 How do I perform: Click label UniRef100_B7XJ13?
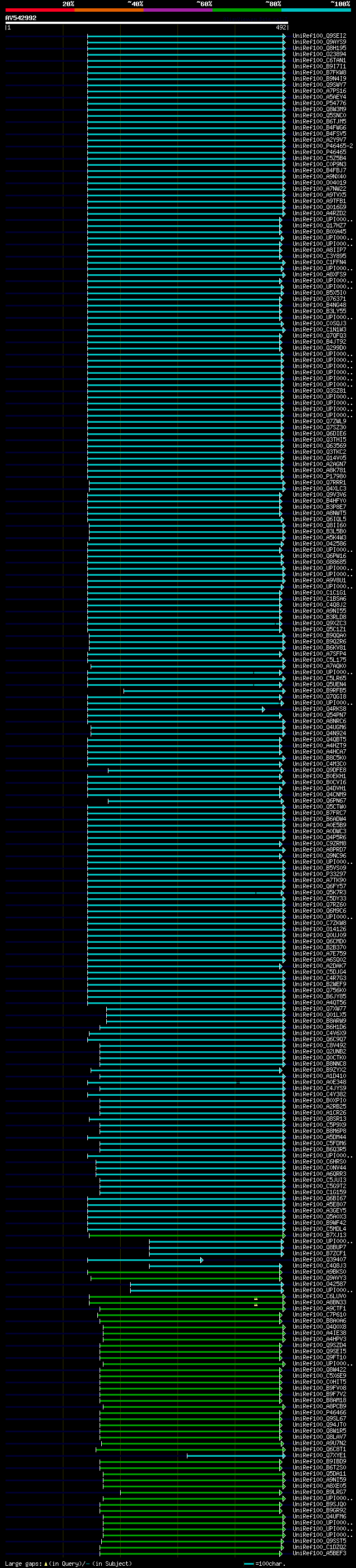pos(319,1235)
